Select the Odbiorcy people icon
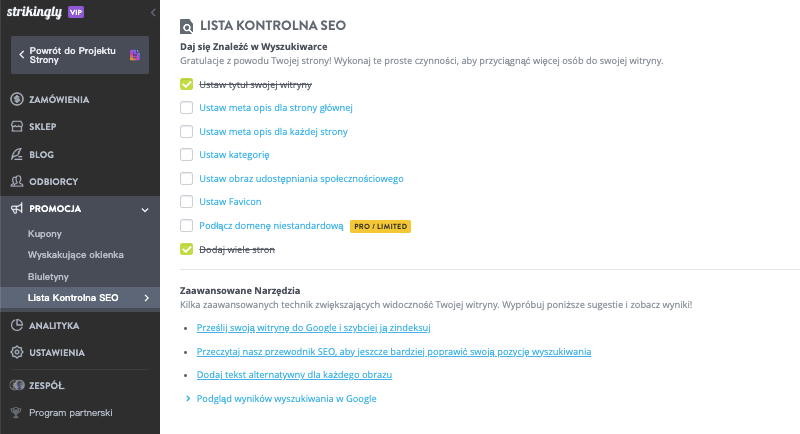This screenshot has width=800, height=434. pyautogui.click(x=17, y=181)
